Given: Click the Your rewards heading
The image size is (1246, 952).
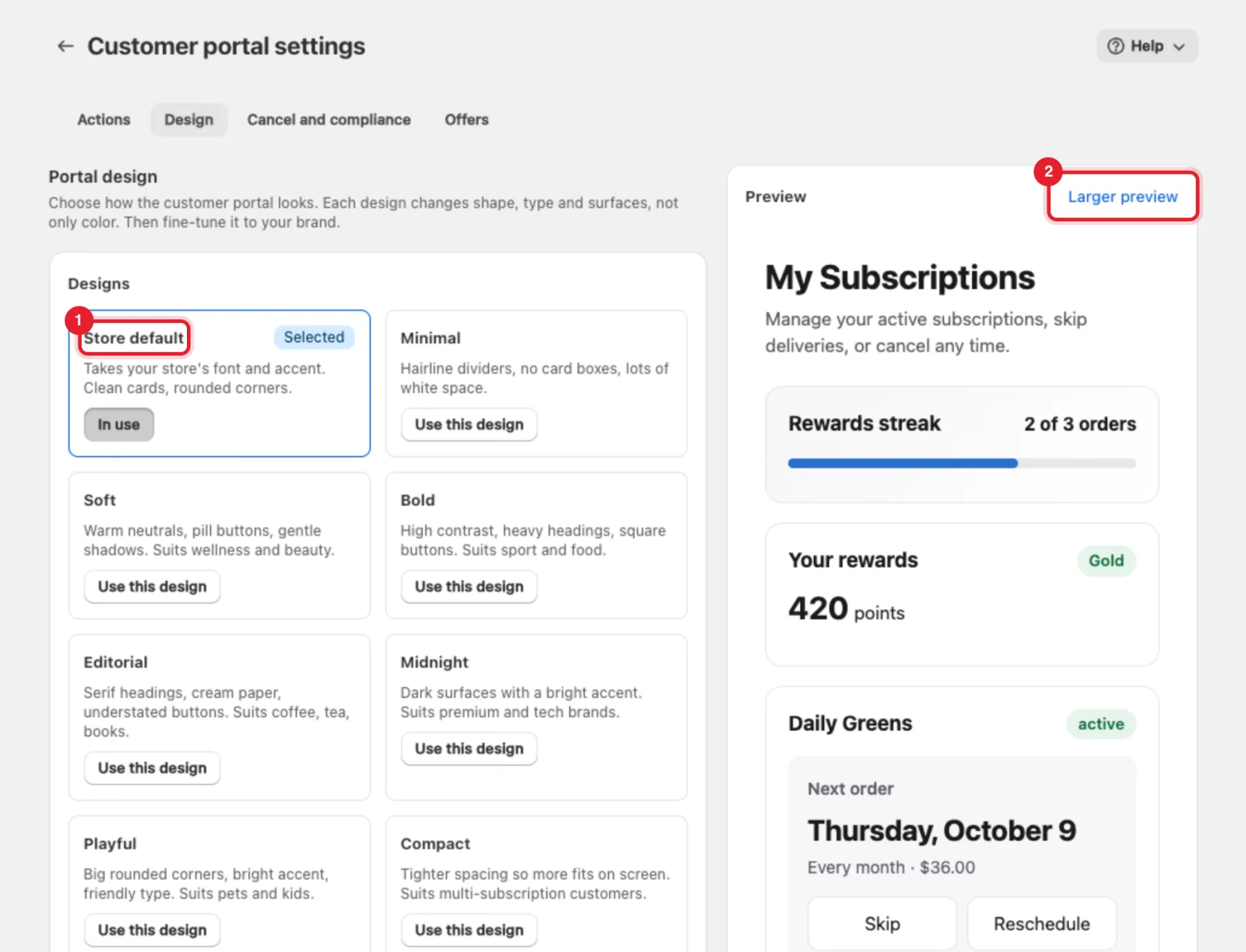Looking at the screenshot, I should (x=853, y=560).
